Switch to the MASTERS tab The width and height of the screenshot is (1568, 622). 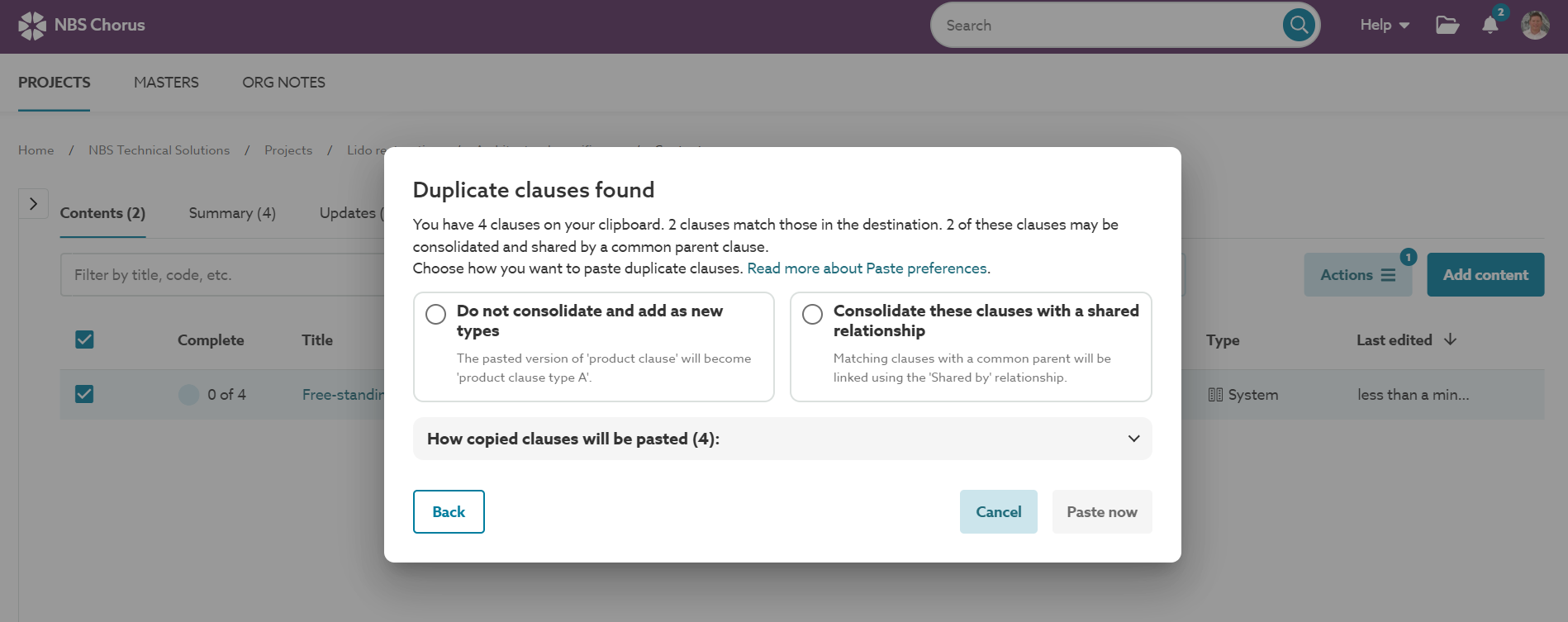point(166,82)
